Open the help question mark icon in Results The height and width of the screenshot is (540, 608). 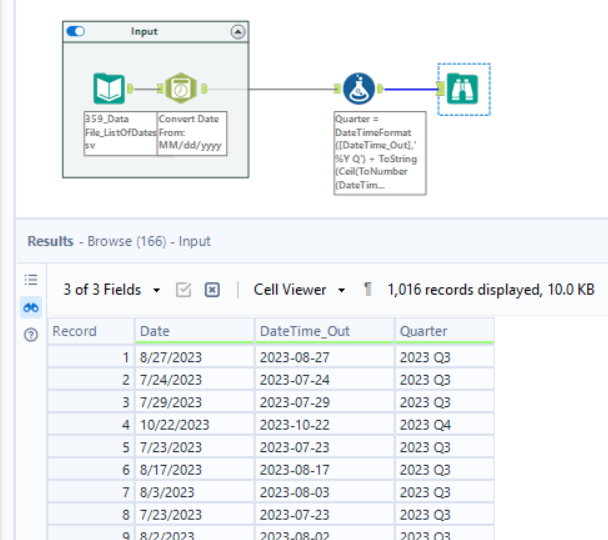point(31,334)
